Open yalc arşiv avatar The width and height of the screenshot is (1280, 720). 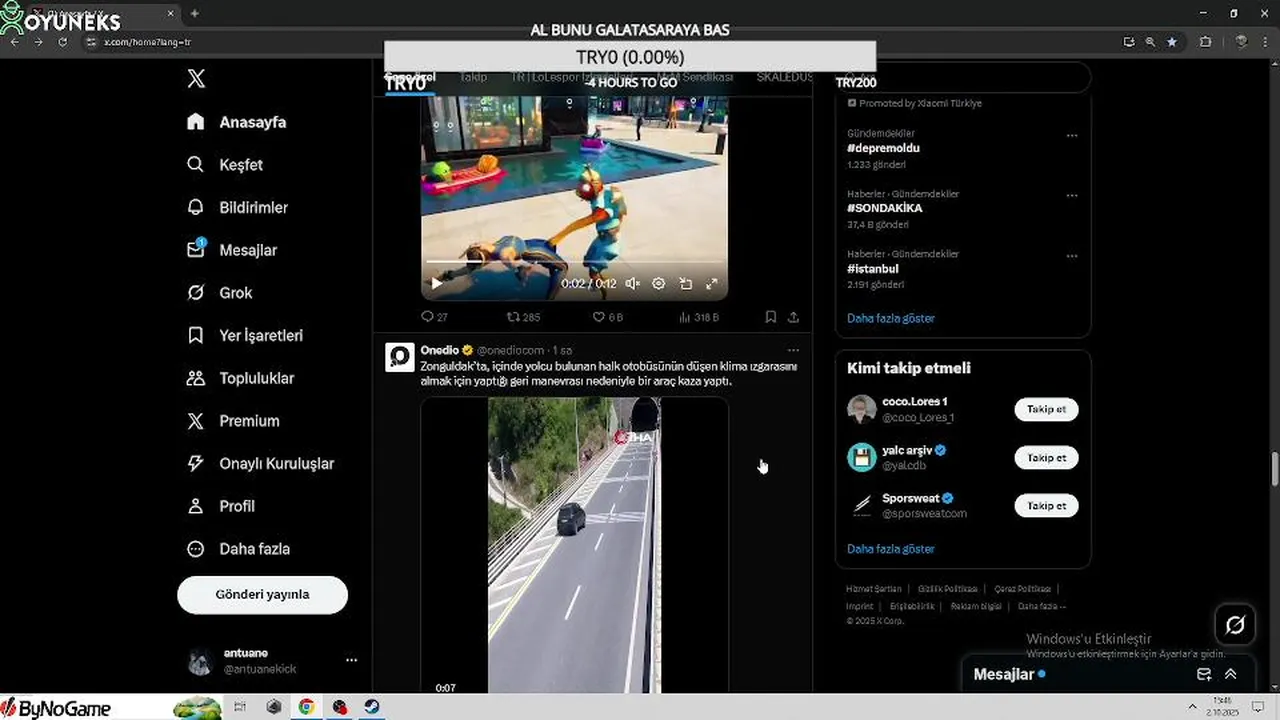862,458
